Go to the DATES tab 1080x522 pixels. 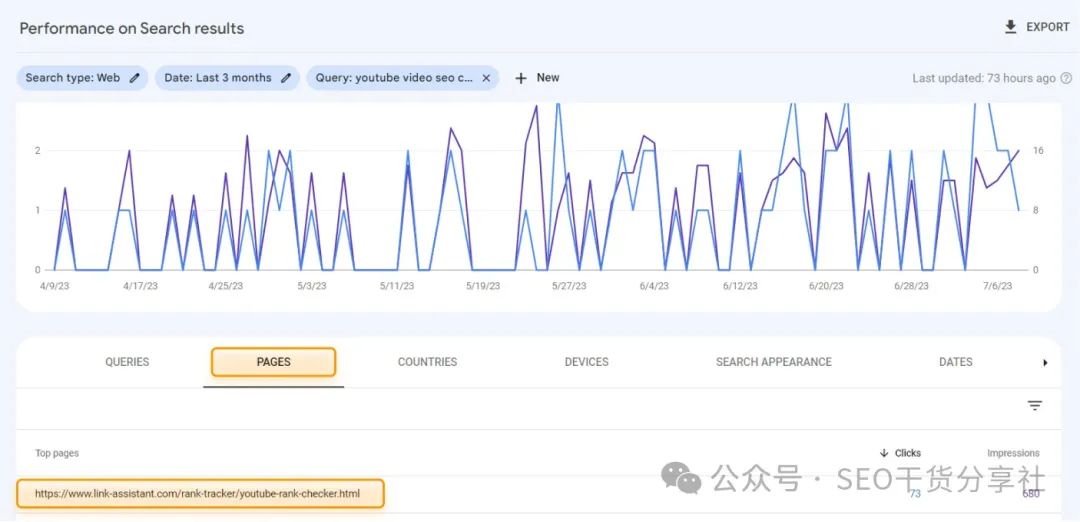pos(955,362)
